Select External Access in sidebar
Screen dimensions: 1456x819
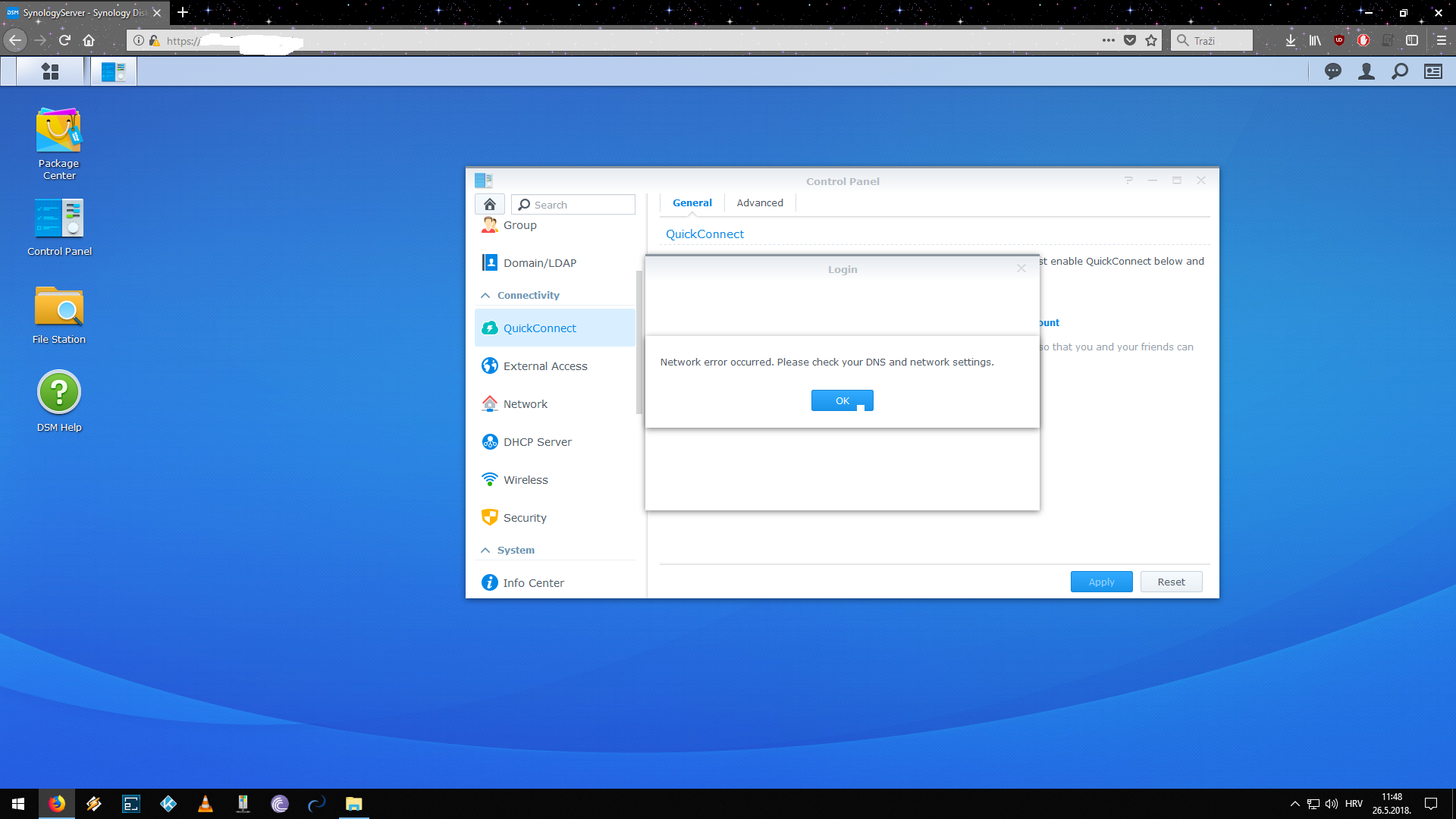point(545,366)
